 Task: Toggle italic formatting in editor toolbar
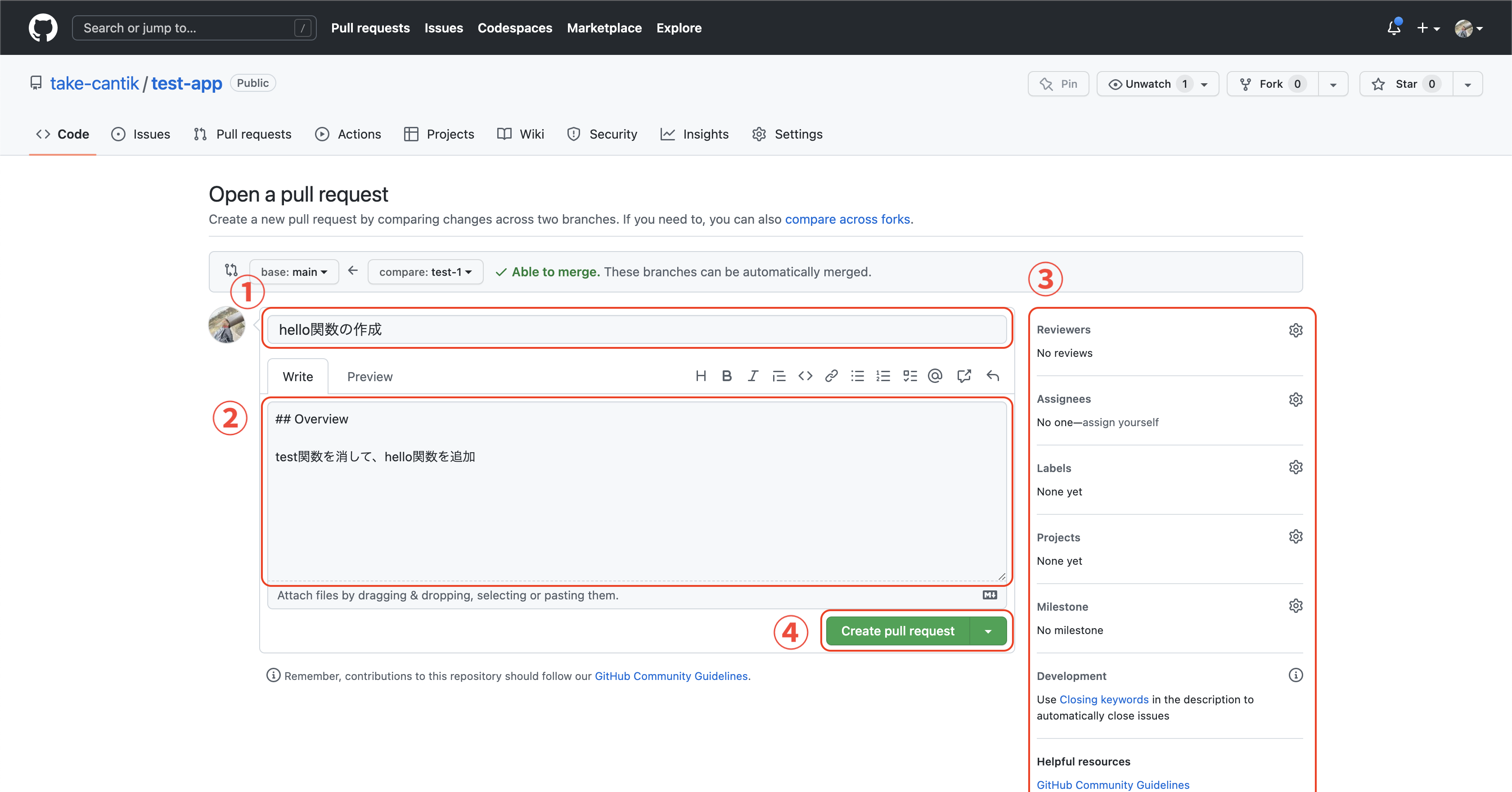click(753, 376)
